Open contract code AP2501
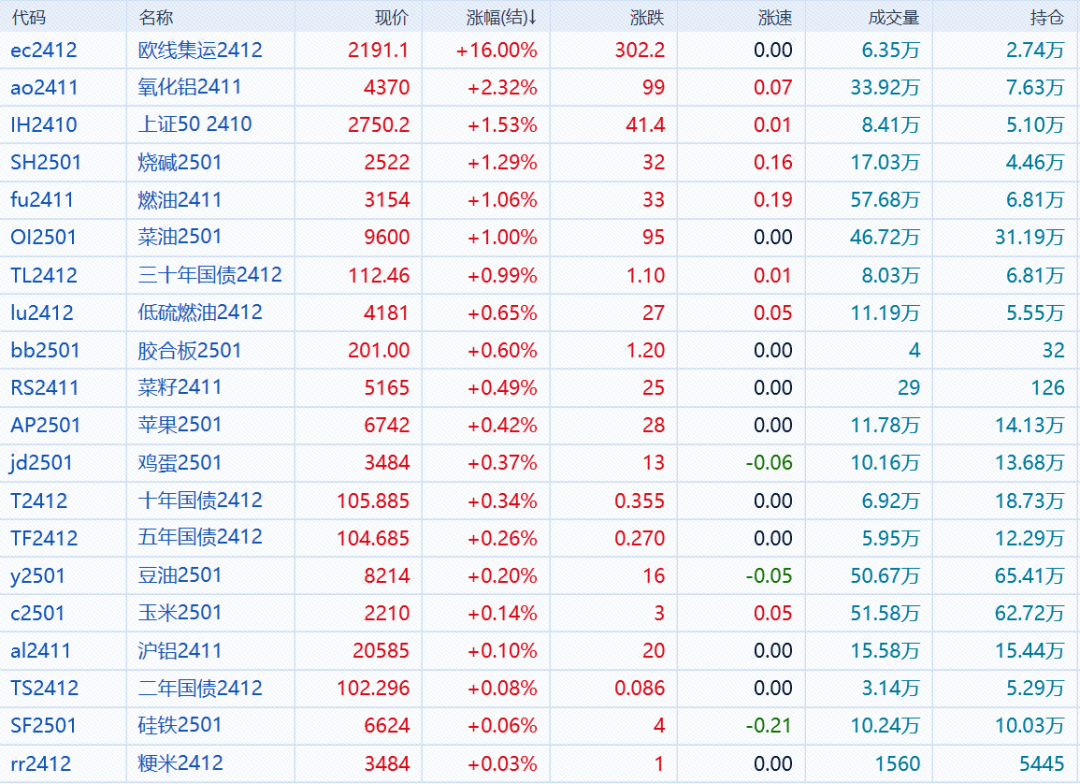 (45, 425)
